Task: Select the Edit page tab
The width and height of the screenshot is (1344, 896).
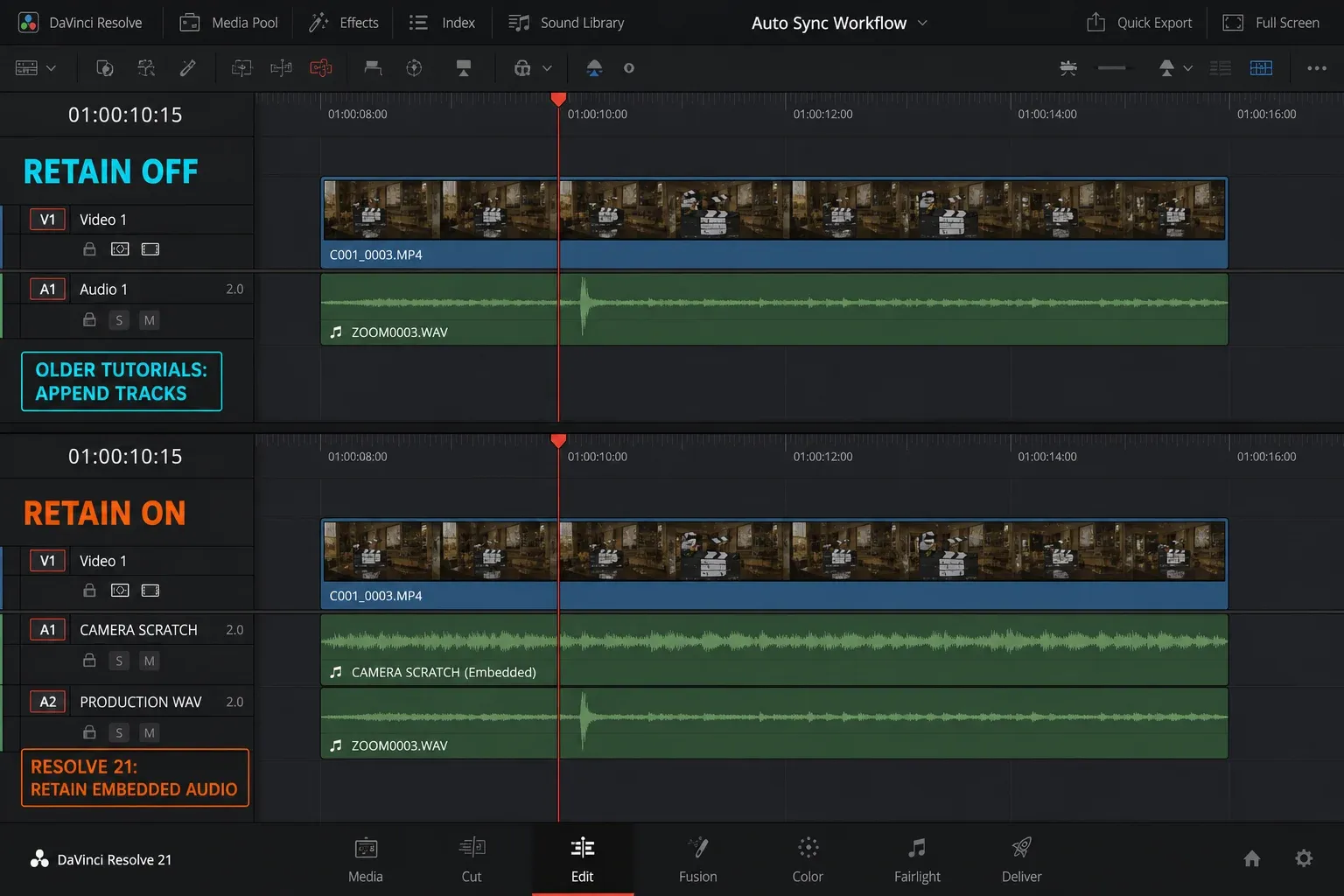Action: (583, 860)
